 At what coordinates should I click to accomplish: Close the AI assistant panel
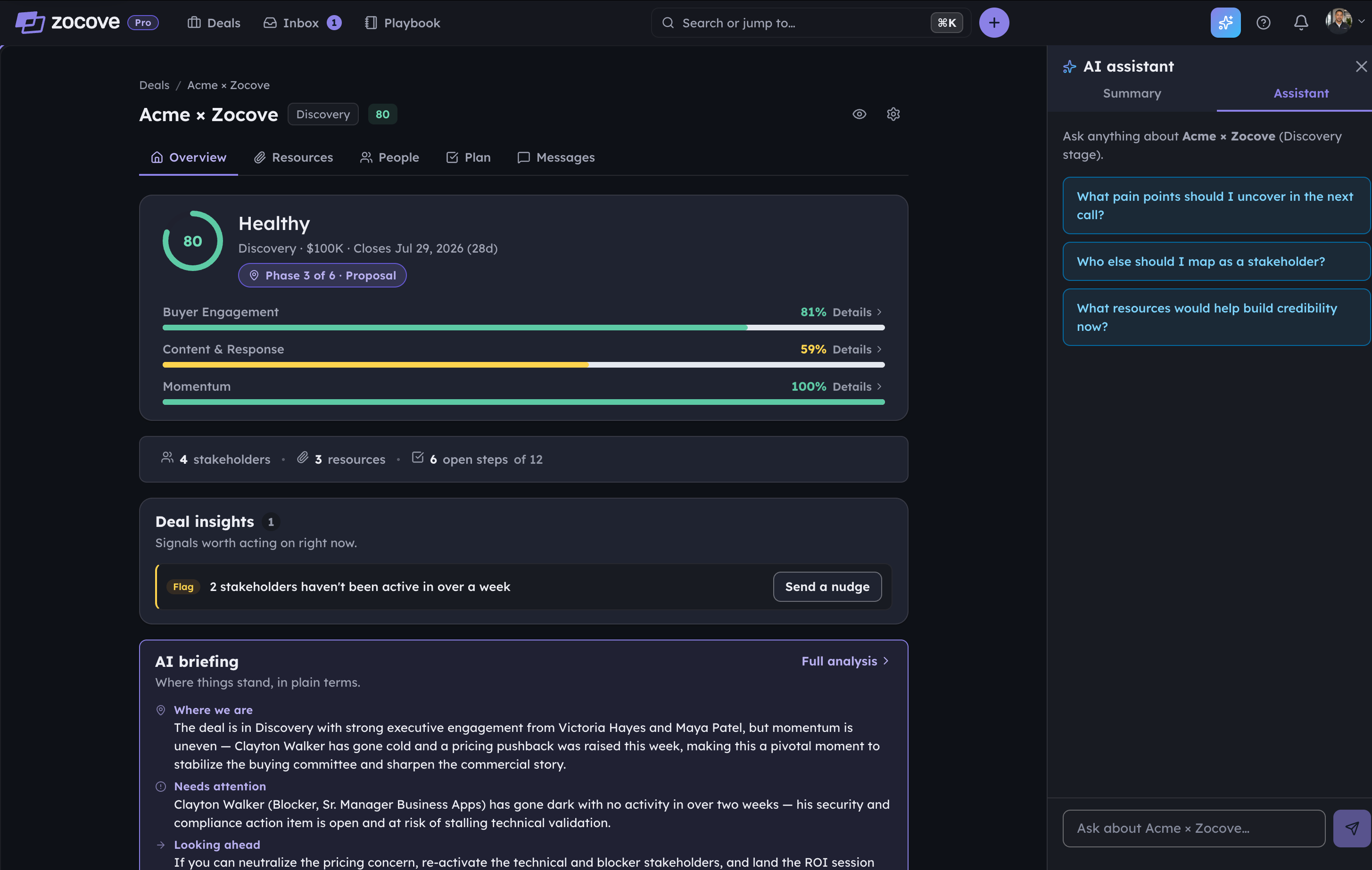1361,66
